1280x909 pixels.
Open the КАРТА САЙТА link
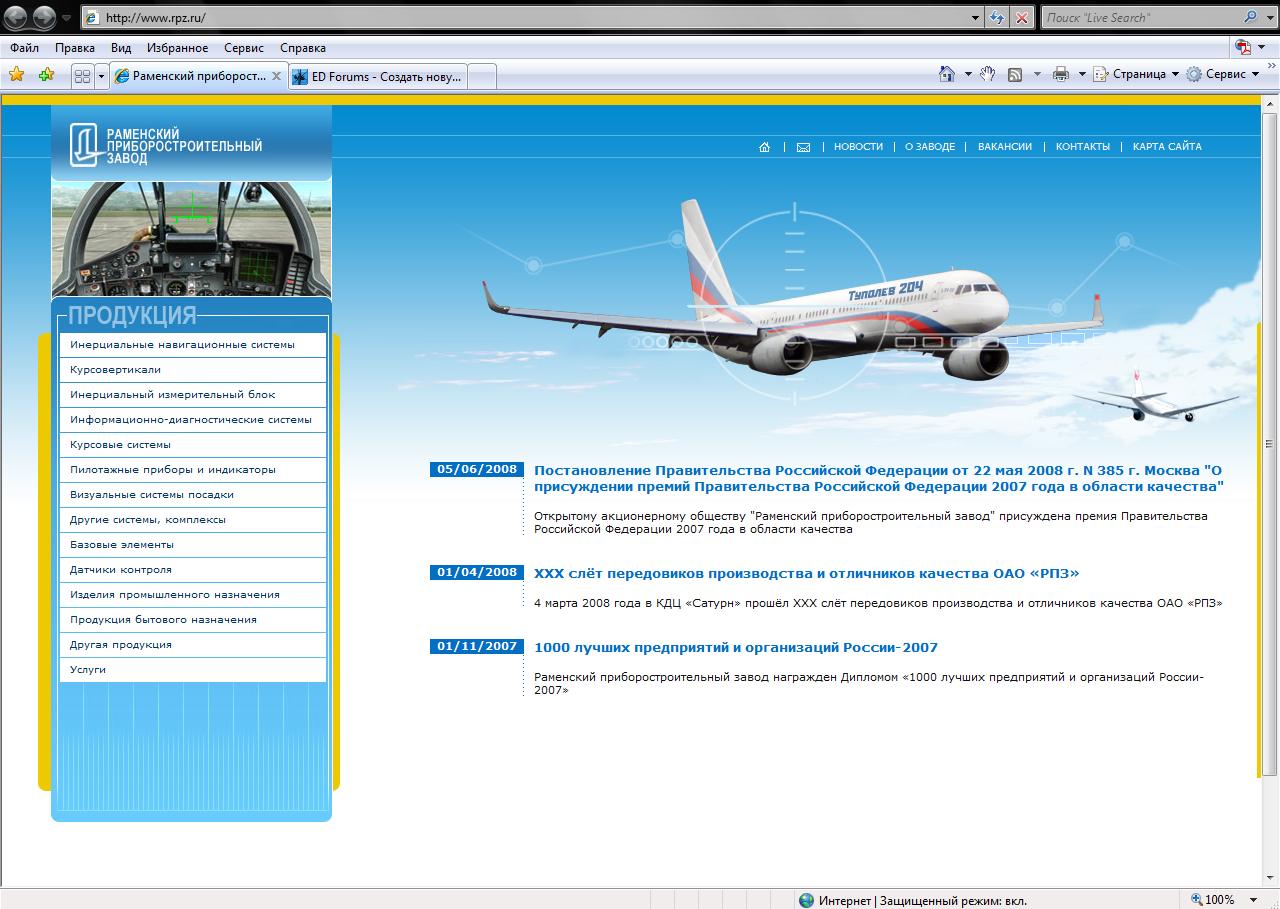coord(1167,147)
